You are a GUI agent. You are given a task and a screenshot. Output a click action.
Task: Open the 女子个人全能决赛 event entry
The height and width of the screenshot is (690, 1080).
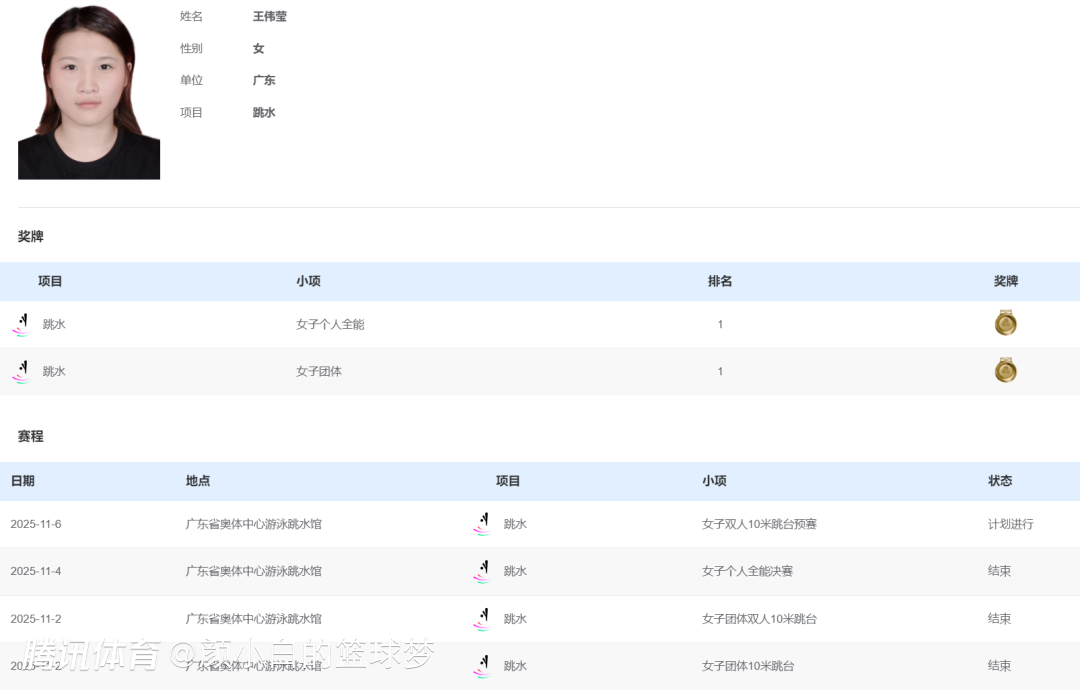[x=747, y=571]
